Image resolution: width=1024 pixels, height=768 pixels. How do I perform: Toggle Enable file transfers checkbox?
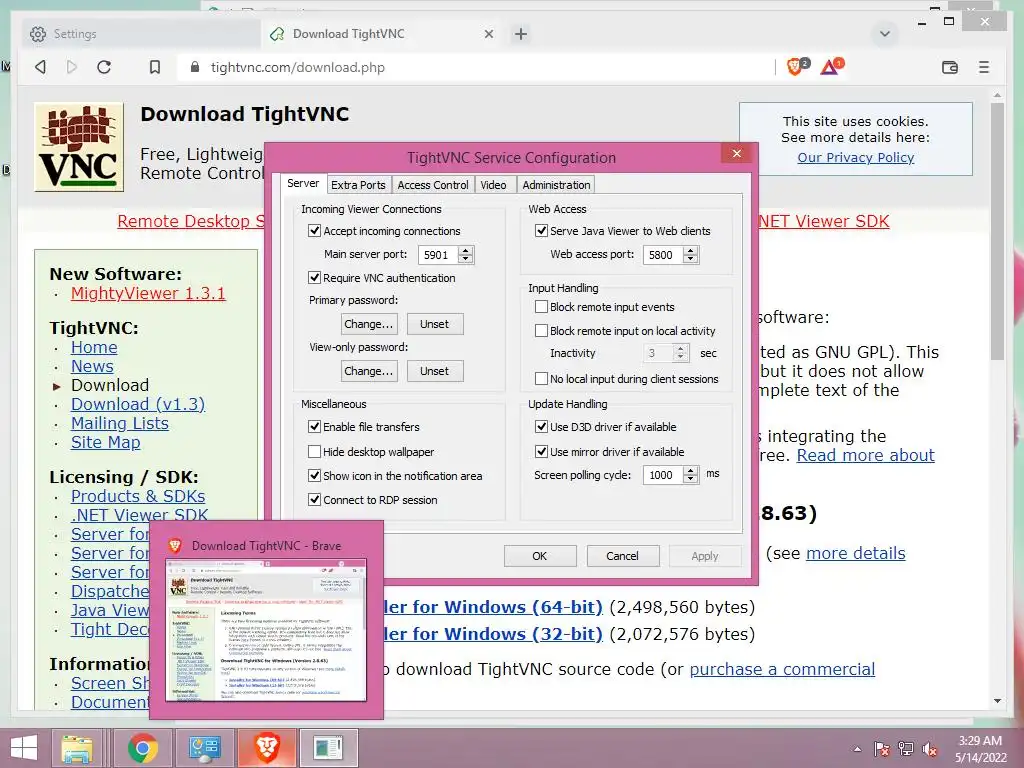pos(314,426)
